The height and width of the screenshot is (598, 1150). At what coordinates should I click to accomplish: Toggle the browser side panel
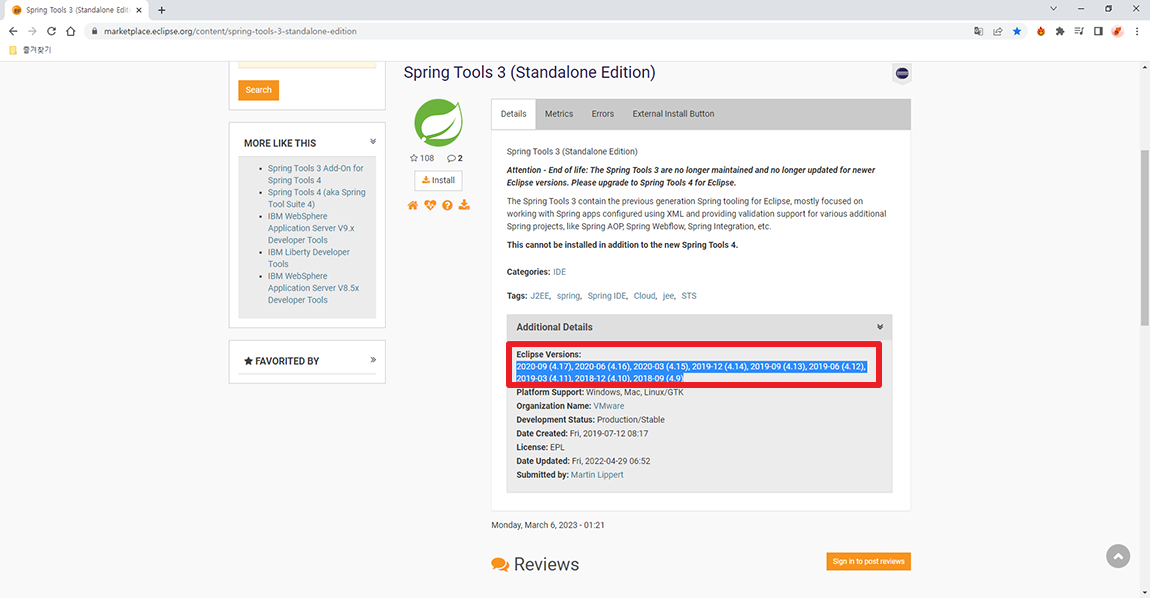pos(1098,32)
